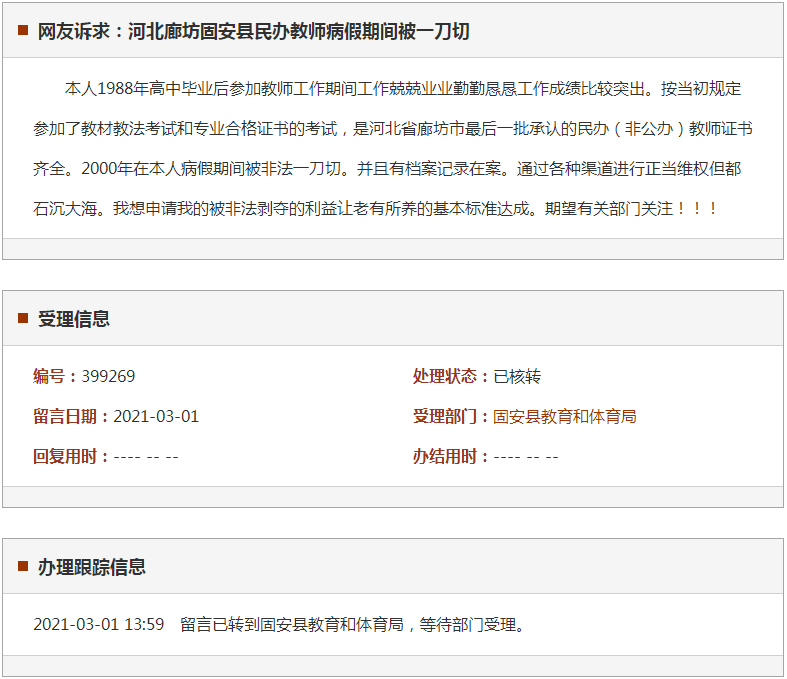Click the 已核转 status value
The width and height of the screenshot is (787, 679).
(517, 376)
